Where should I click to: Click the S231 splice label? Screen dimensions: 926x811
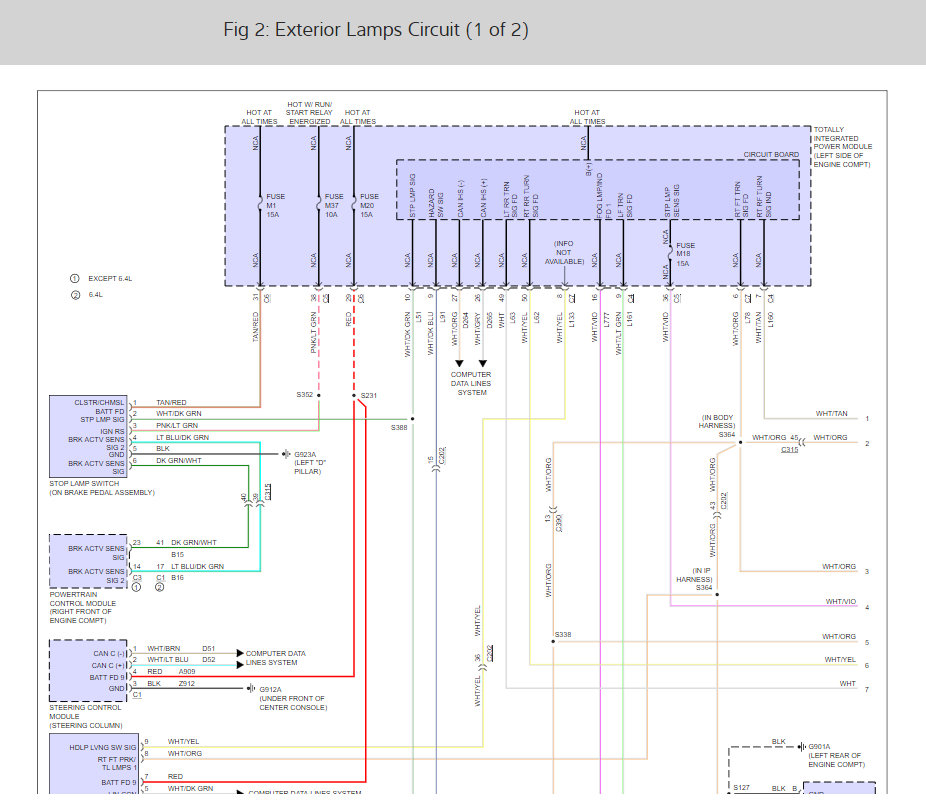click(369, 395)
